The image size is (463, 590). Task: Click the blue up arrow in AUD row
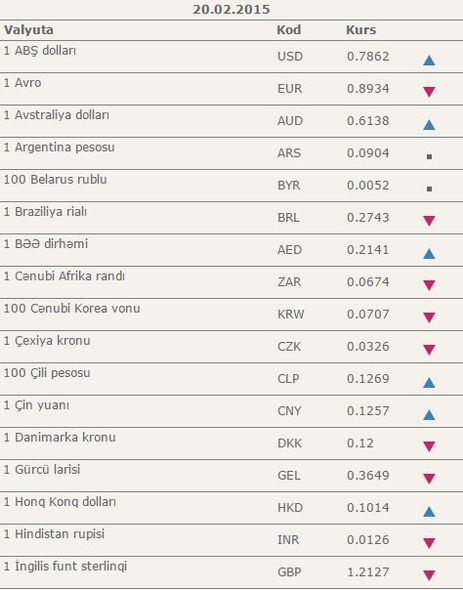coord(429,125)
